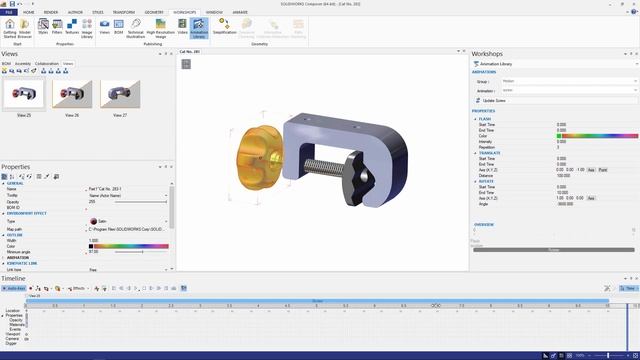Collapse the TRANSLATE properties group

click(x=476, y=153)
